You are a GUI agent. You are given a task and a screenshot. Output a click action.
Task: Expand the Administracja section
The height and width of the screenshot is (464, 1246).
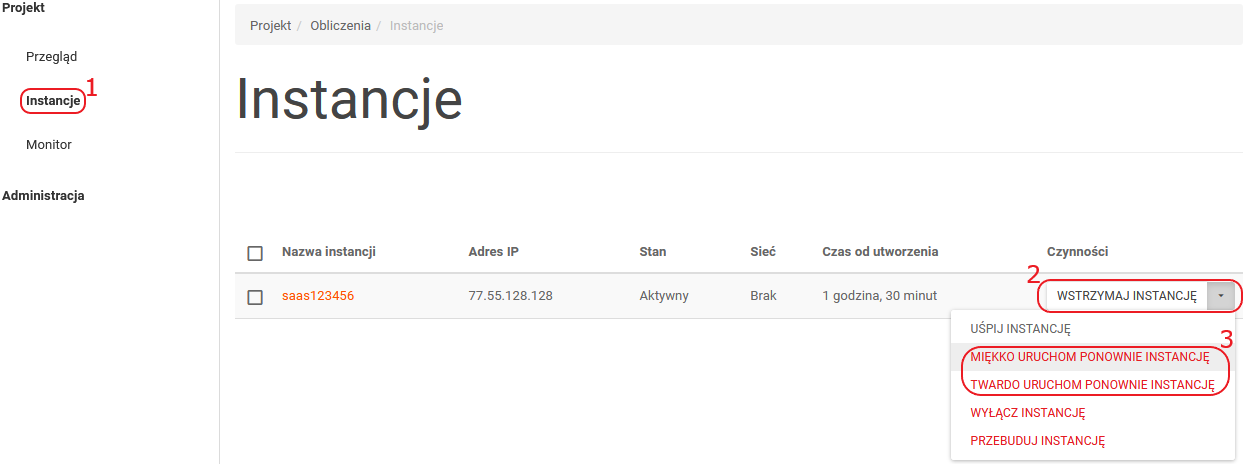(x=43, y=196)
